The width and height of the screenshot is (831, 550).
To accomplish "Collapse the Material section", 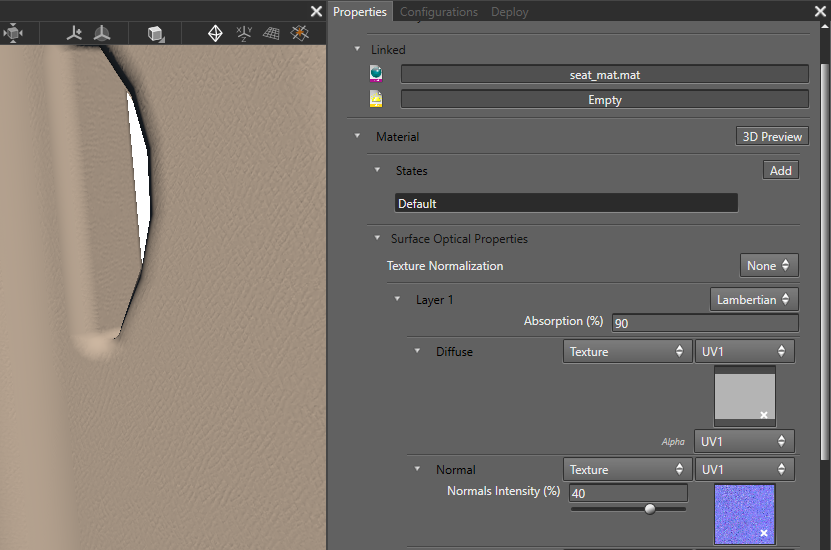I will [357, 136].
